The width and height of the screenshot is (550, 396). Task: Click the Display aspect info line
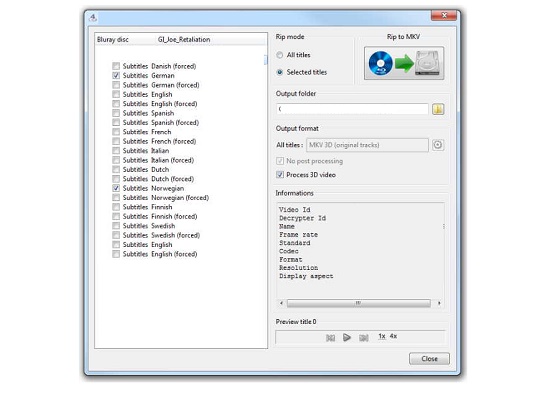click(306, 276)
